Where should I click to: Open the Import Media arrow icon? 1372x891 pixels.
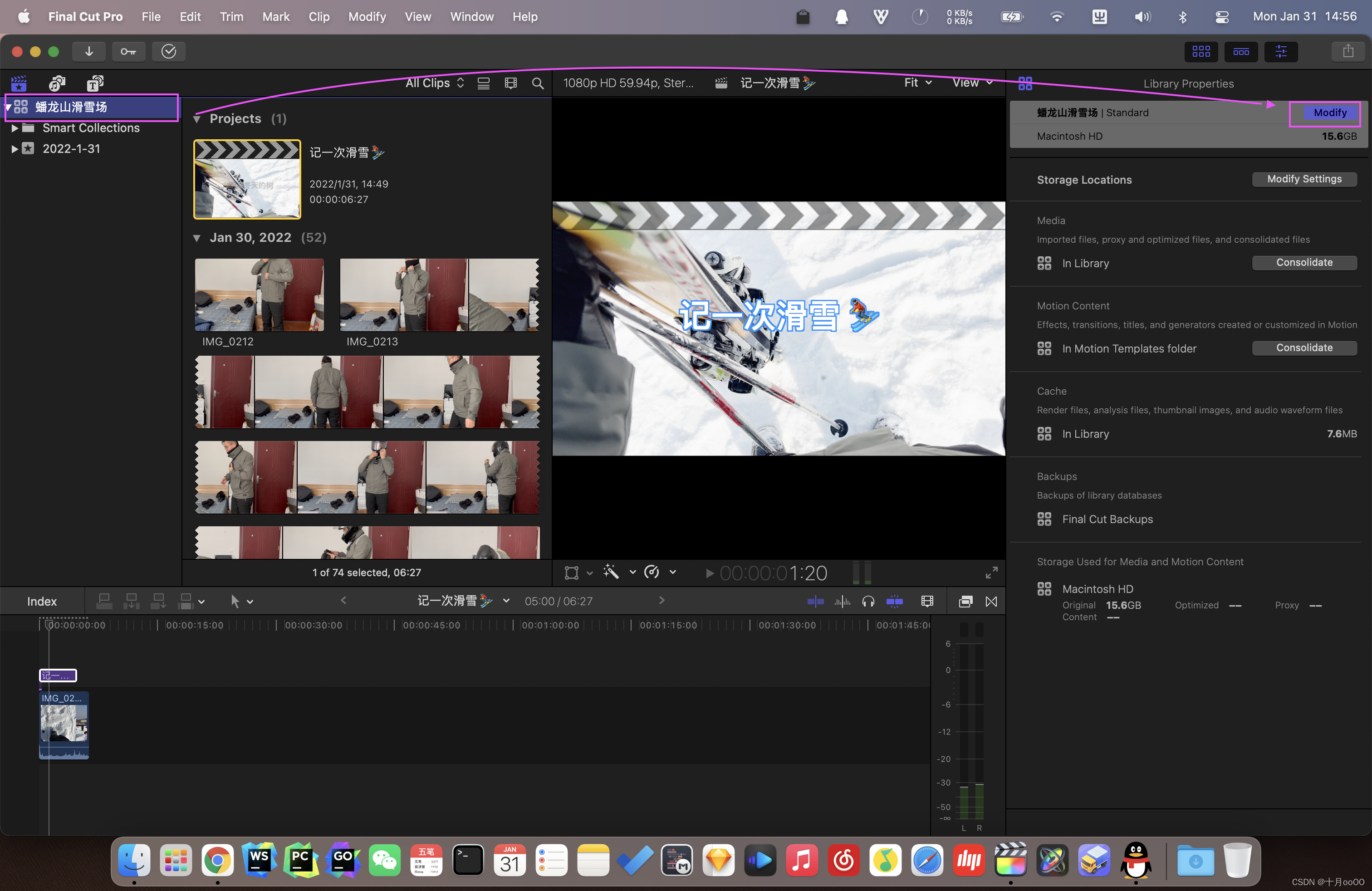pos(89,52)
